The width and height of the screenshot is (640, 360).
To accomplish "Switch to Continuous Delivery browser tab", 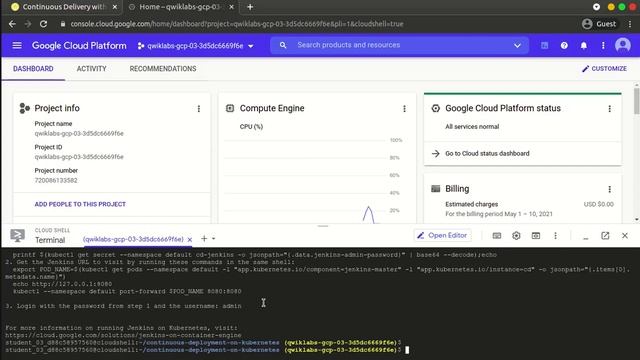I will [64, 7].
